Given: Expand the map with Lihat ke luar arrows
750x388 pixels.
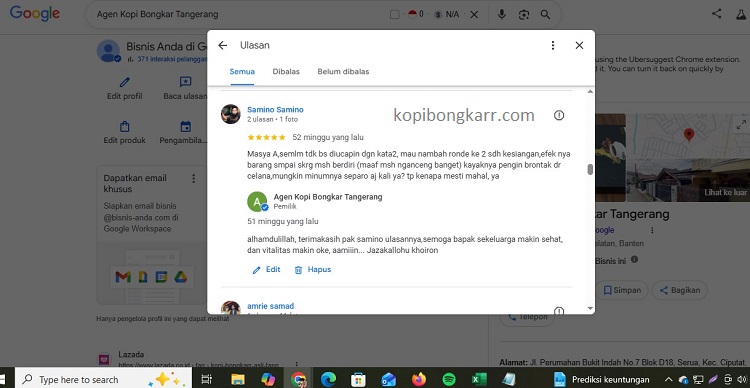Looking at the screenshot, I should click(741, 125).
